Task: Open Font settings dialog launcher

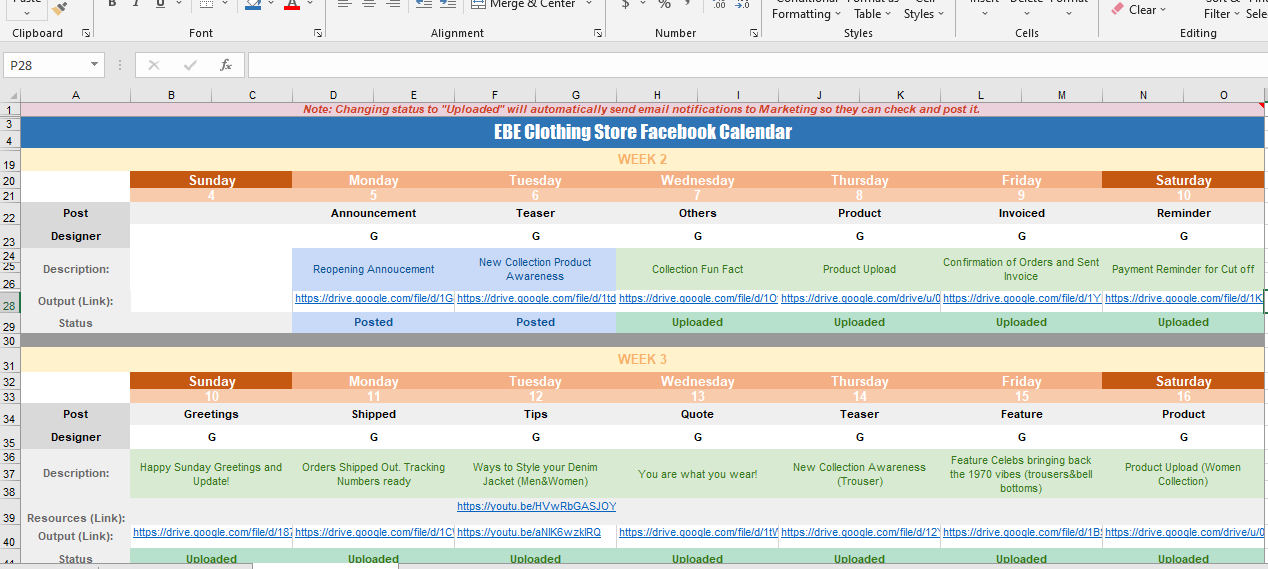Action: 318,33
